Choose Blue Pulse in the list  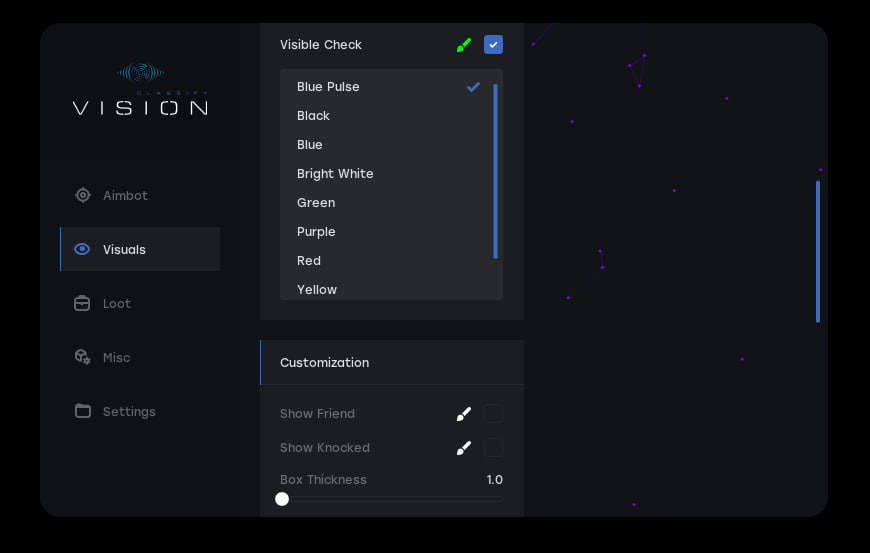point(386,87)
